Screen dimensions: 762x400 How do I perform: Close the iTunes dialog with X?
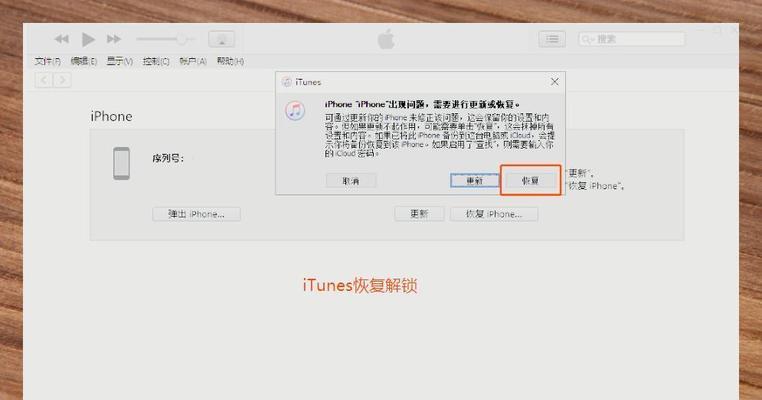point(554,82)
